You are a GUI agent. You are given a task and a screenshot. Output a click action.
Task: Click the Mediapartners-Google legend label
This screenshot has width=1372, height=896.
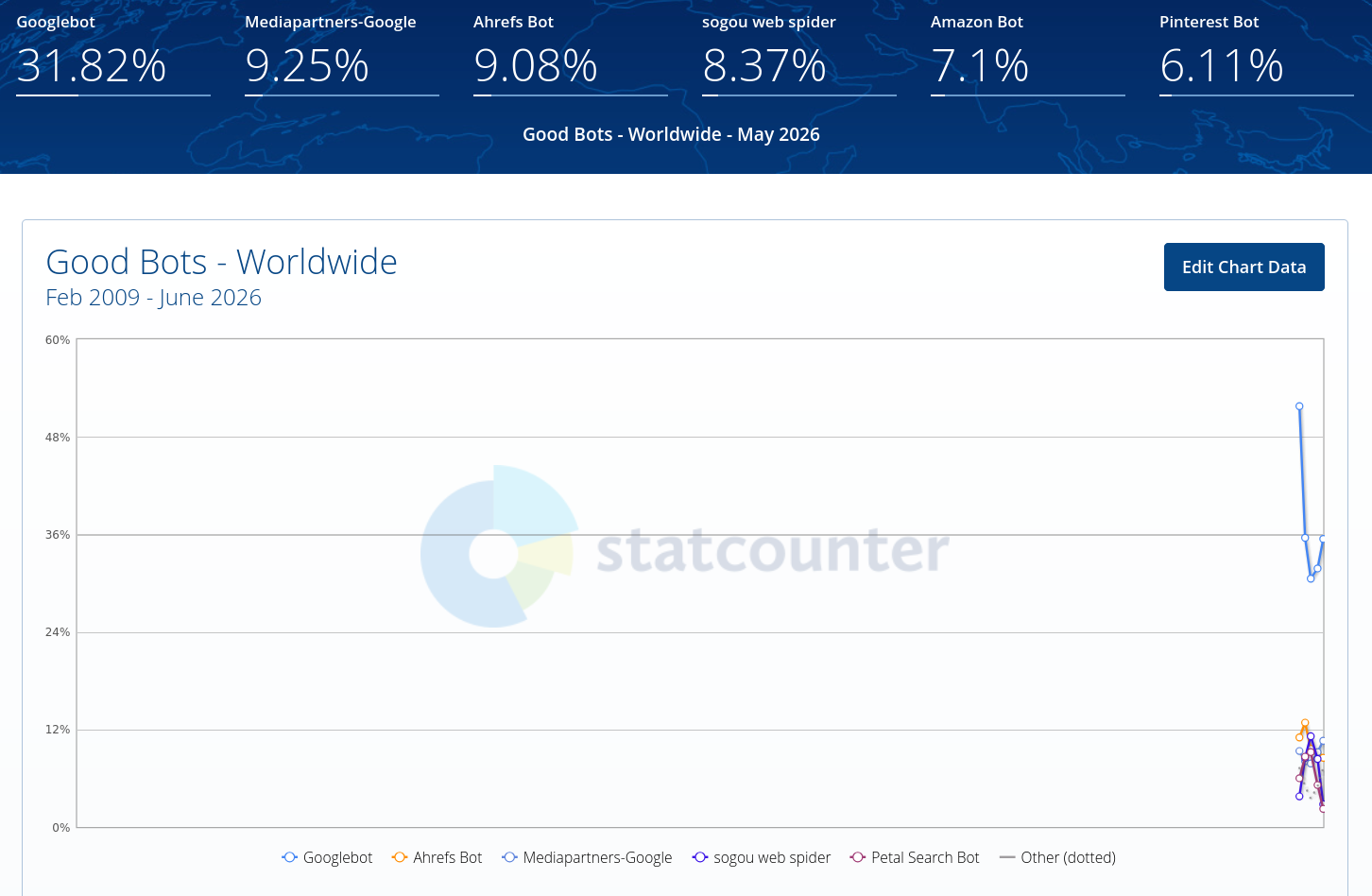pos(597,857)
